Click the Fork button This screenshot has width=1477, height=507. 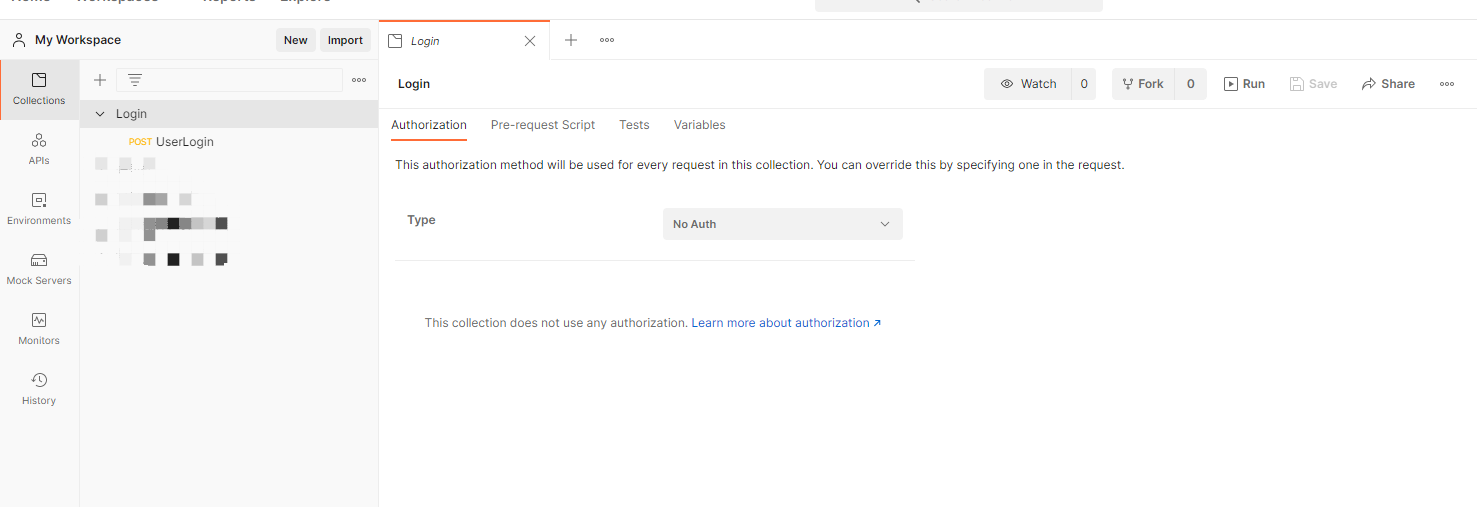[x=1143, y=84]
